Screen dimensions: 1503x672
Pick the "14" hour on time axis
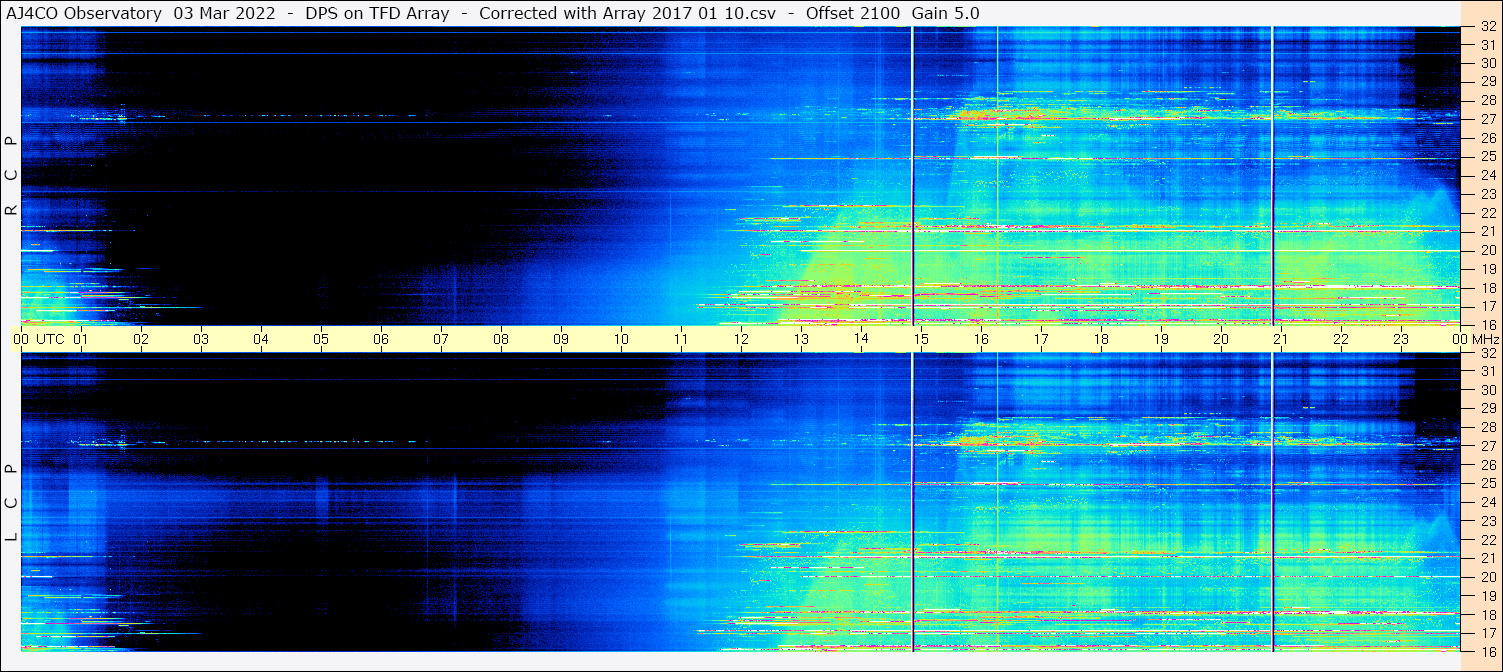[861, 340]
